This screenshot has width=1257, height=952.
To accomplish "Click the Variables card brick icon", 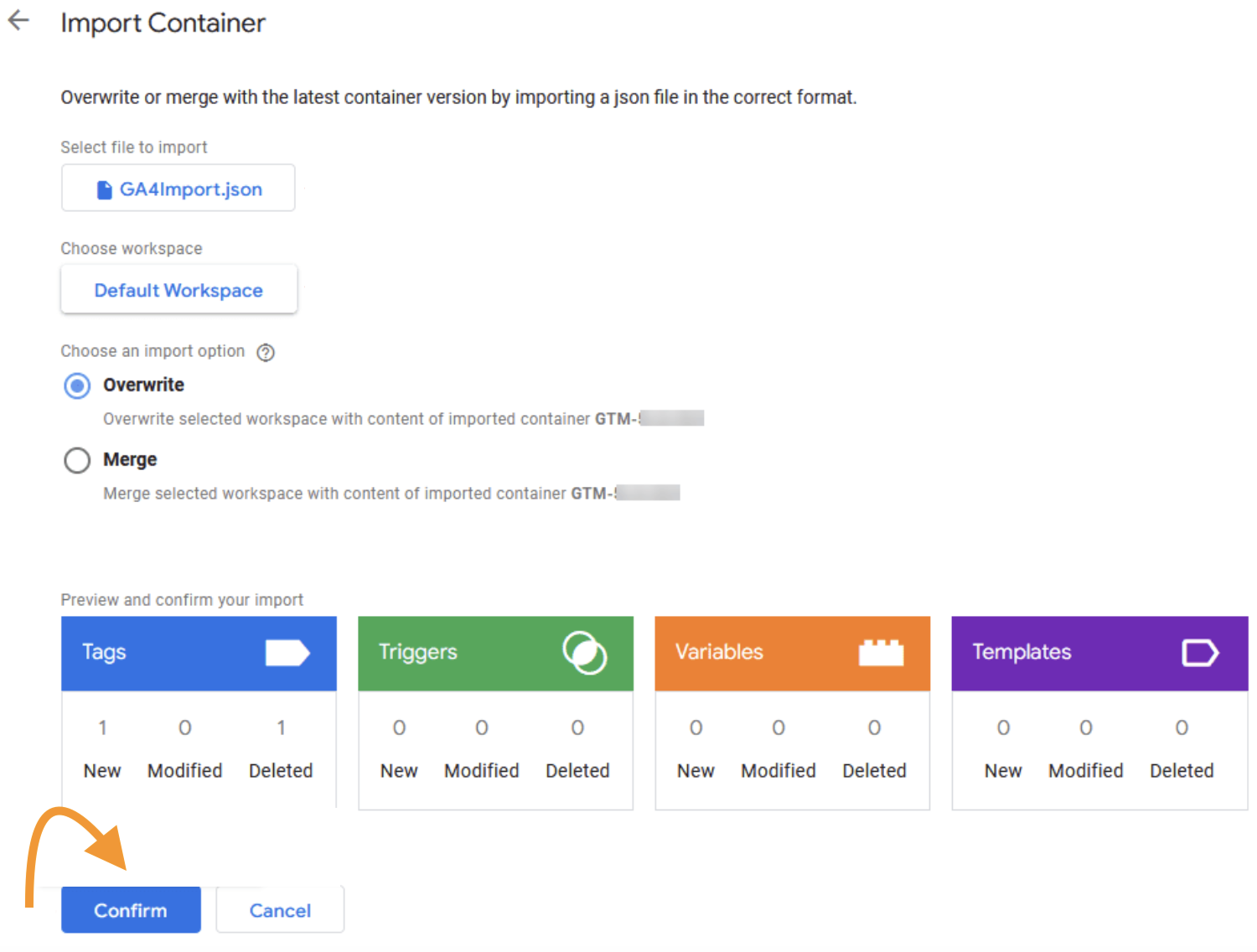I will click(881, 653).
